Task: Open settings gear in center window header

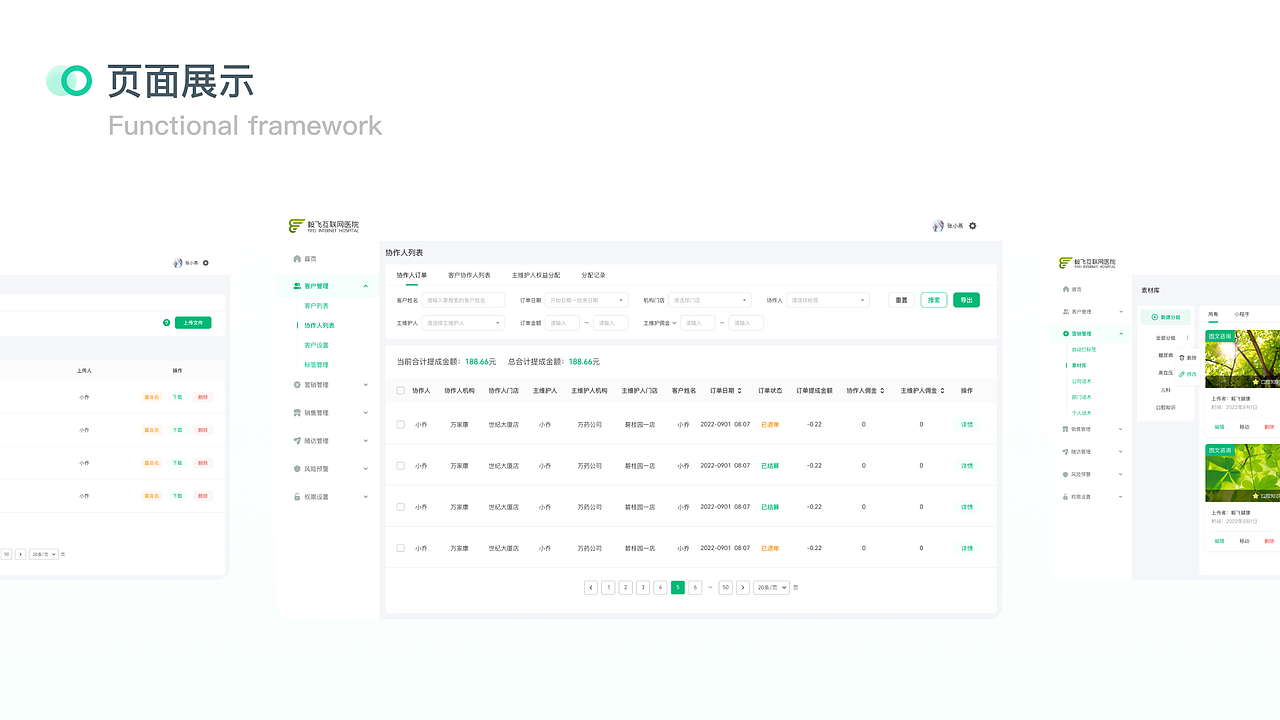Action: pyautogui.click(x=973, y=226)
